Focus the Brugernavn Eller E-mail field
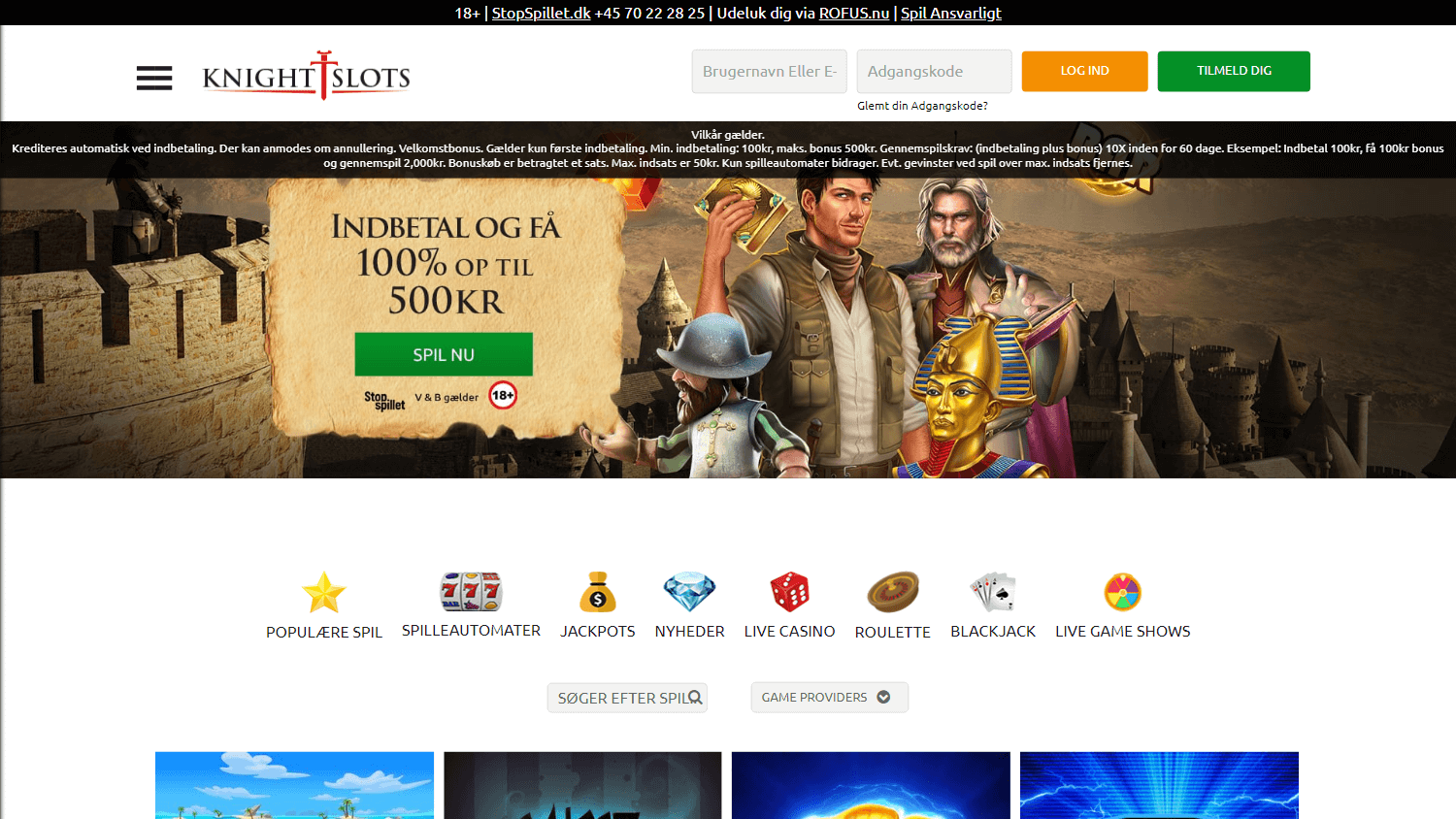This screenshot has width=1456, height=819. (769, 72)
